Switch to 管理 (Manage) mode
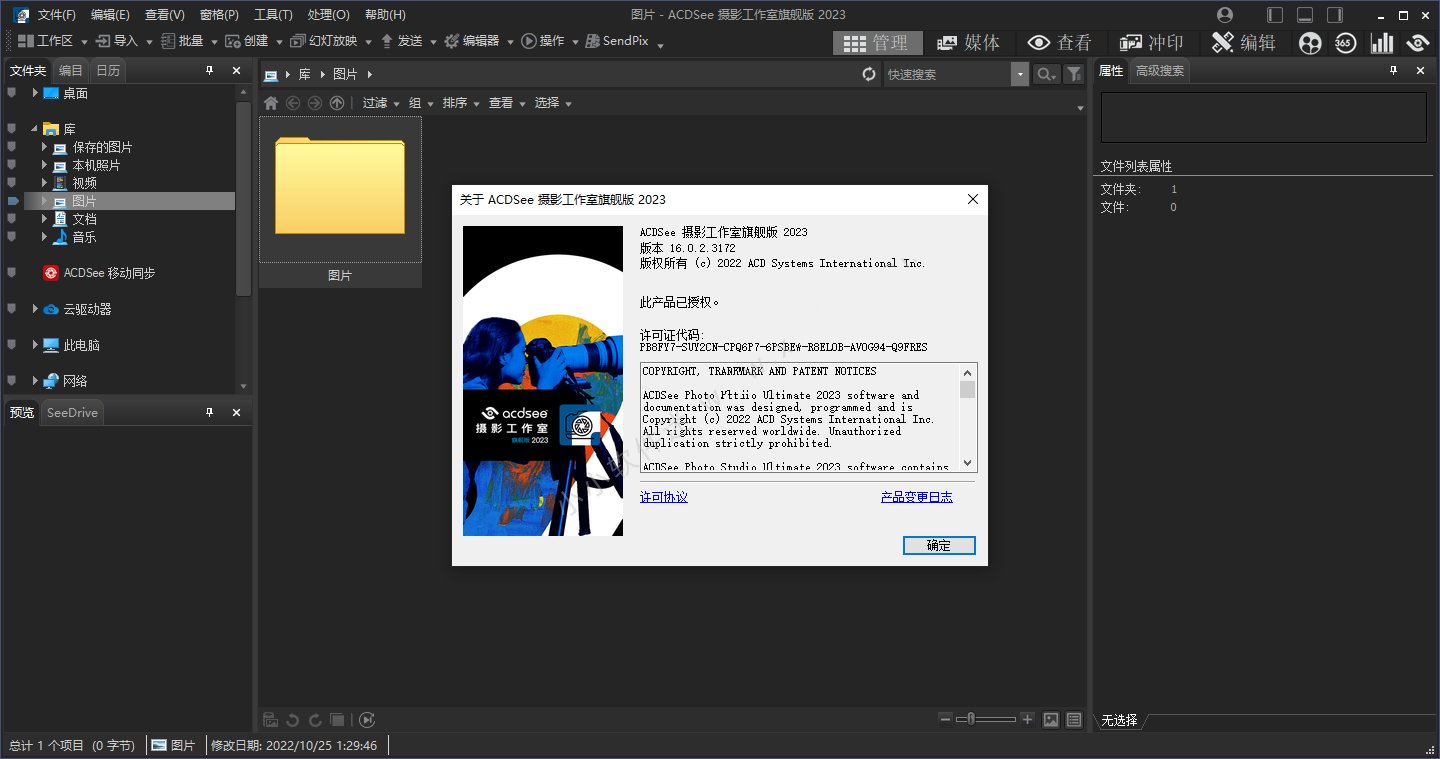The height and width of the screenshot is (759, 1440). [876, 42]
